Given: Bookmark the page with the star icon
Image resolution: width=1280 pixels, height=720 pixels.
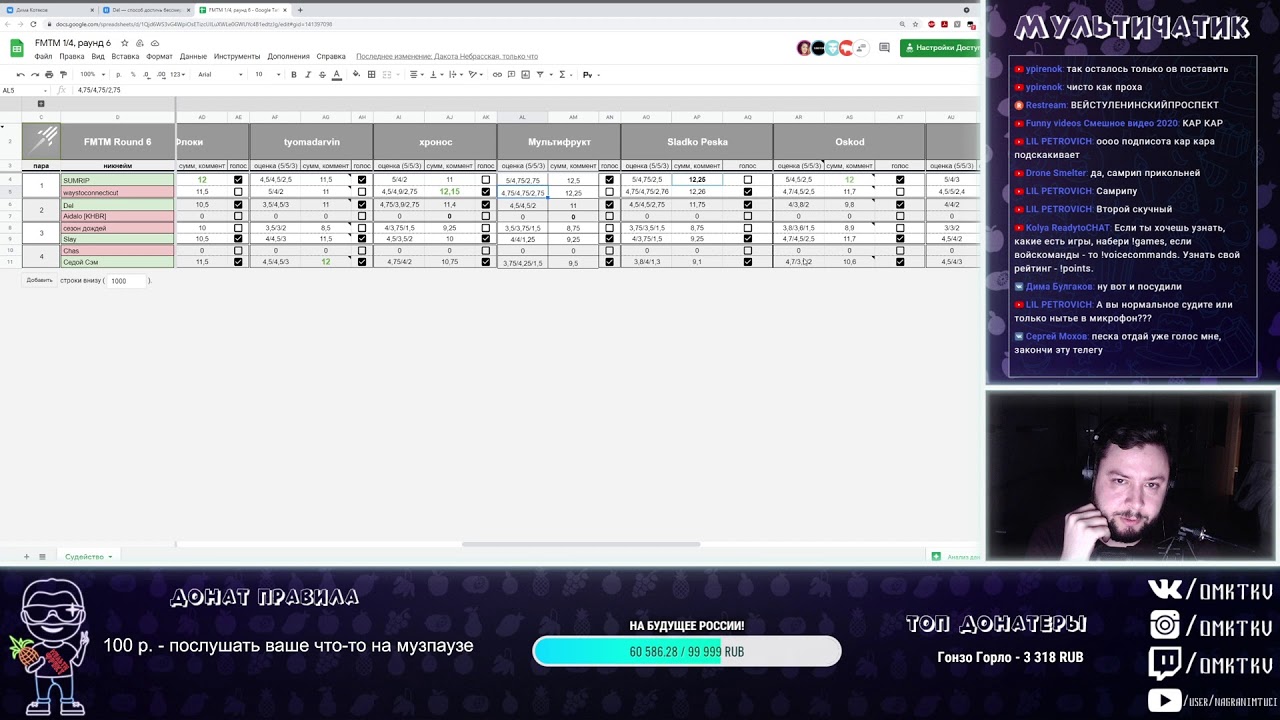Looking at the screenshot, I should point(915,24).
